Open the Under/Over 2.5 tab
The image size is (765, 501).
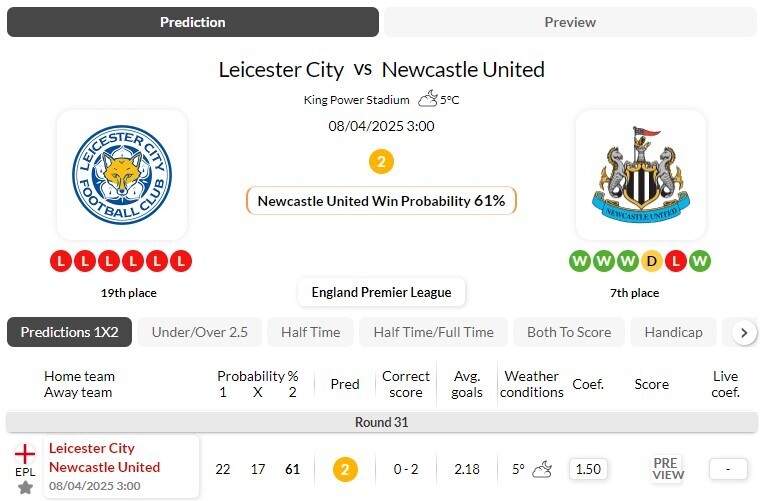[x=199, y=332]
